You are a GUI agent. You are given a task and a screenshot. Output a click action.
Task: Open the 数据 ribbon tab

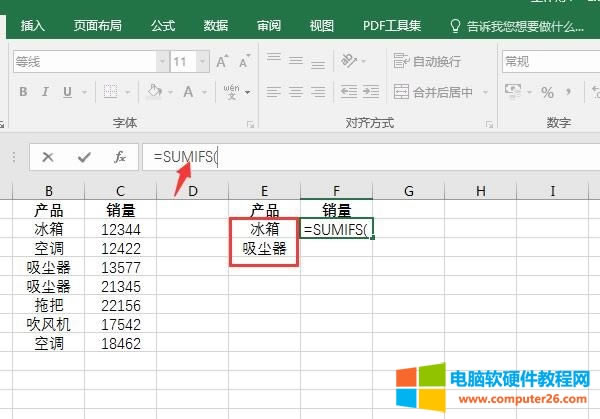(215, 25)
